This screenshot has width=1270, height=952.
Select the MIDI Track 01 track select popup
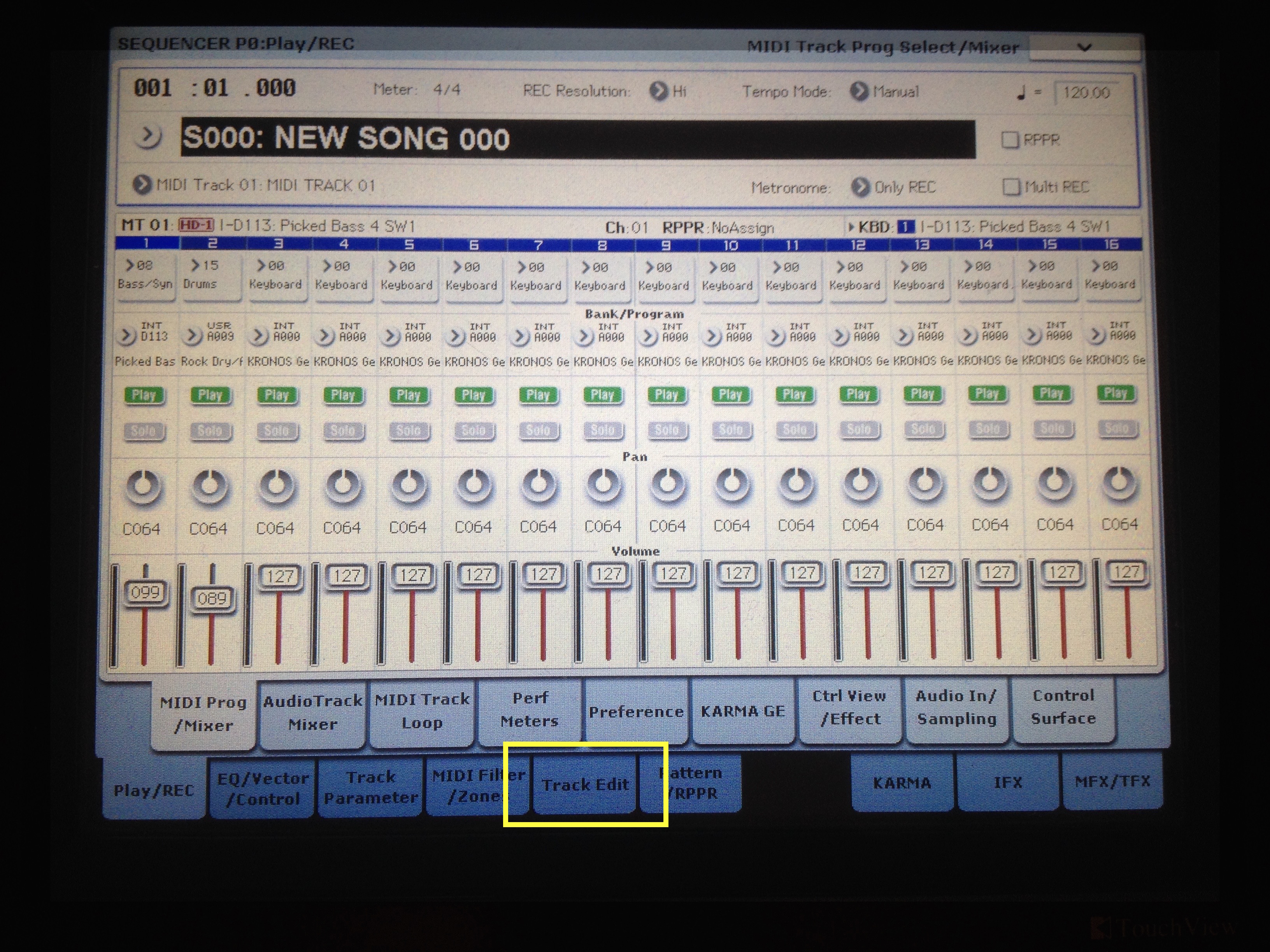coord(141,185)
